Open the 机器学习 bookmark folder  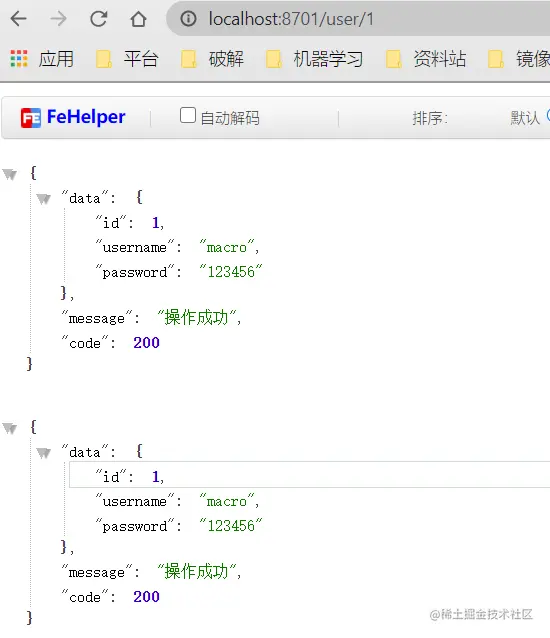point(314,59)
